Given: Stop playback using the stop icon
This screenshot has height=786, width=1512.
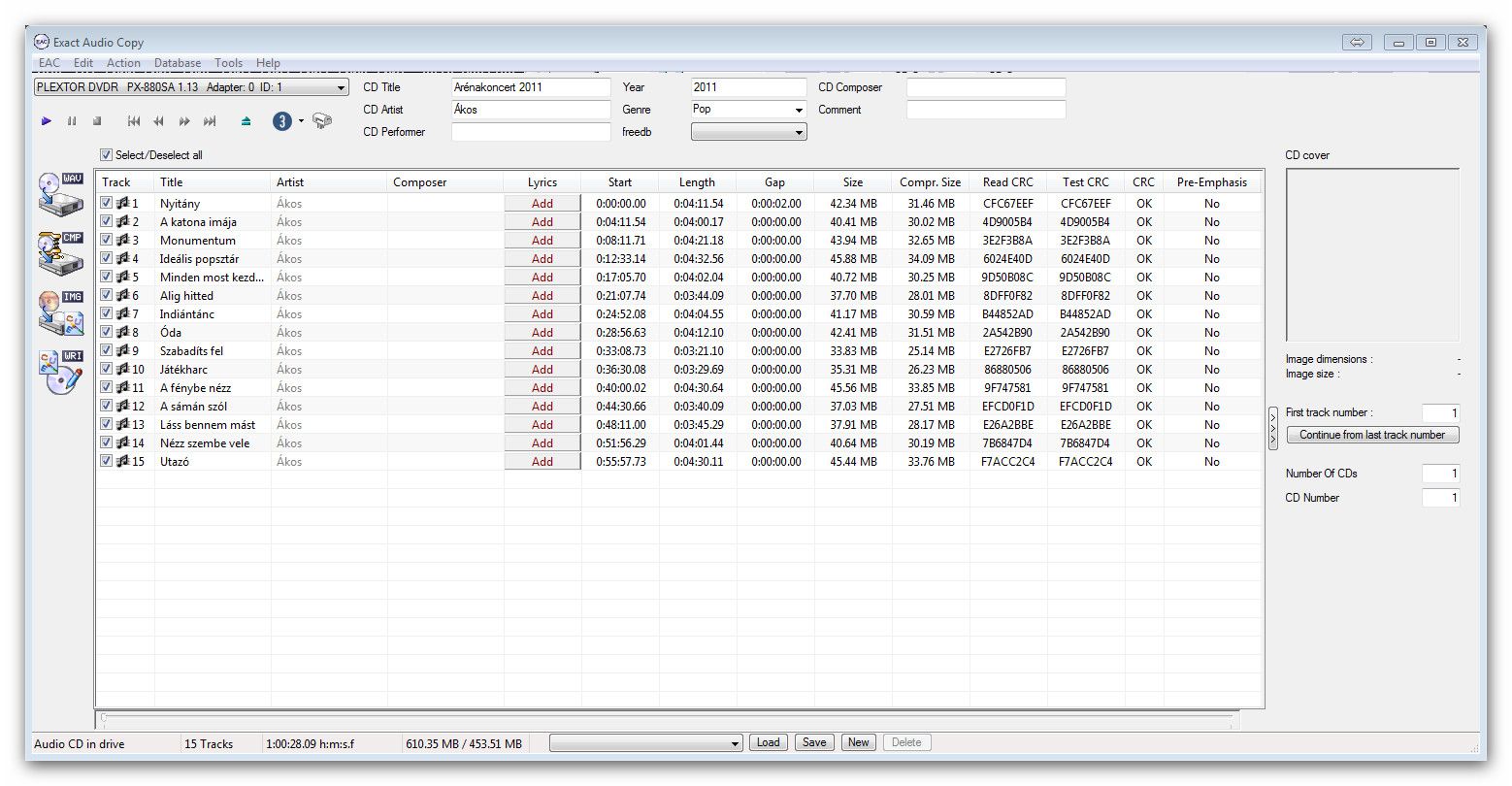Looking at the screenshot, I should point(97,121).
